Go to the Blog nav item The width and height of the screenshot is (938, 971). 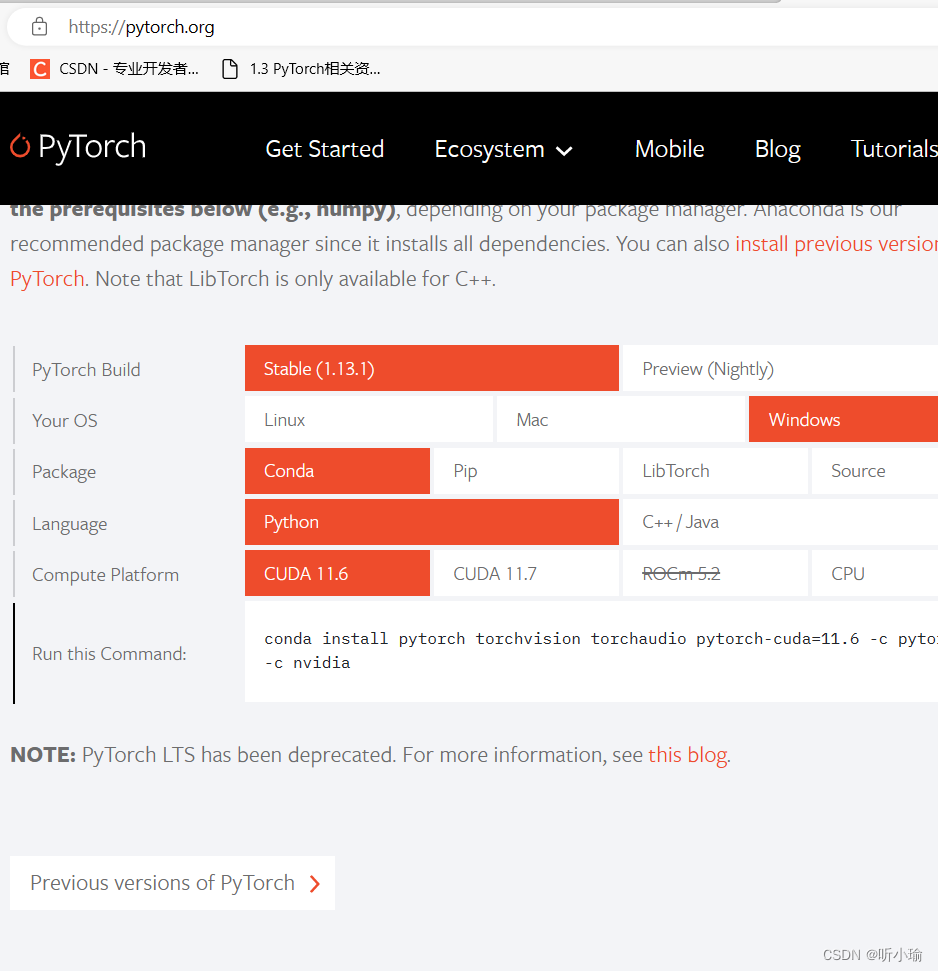coord(778,150)
